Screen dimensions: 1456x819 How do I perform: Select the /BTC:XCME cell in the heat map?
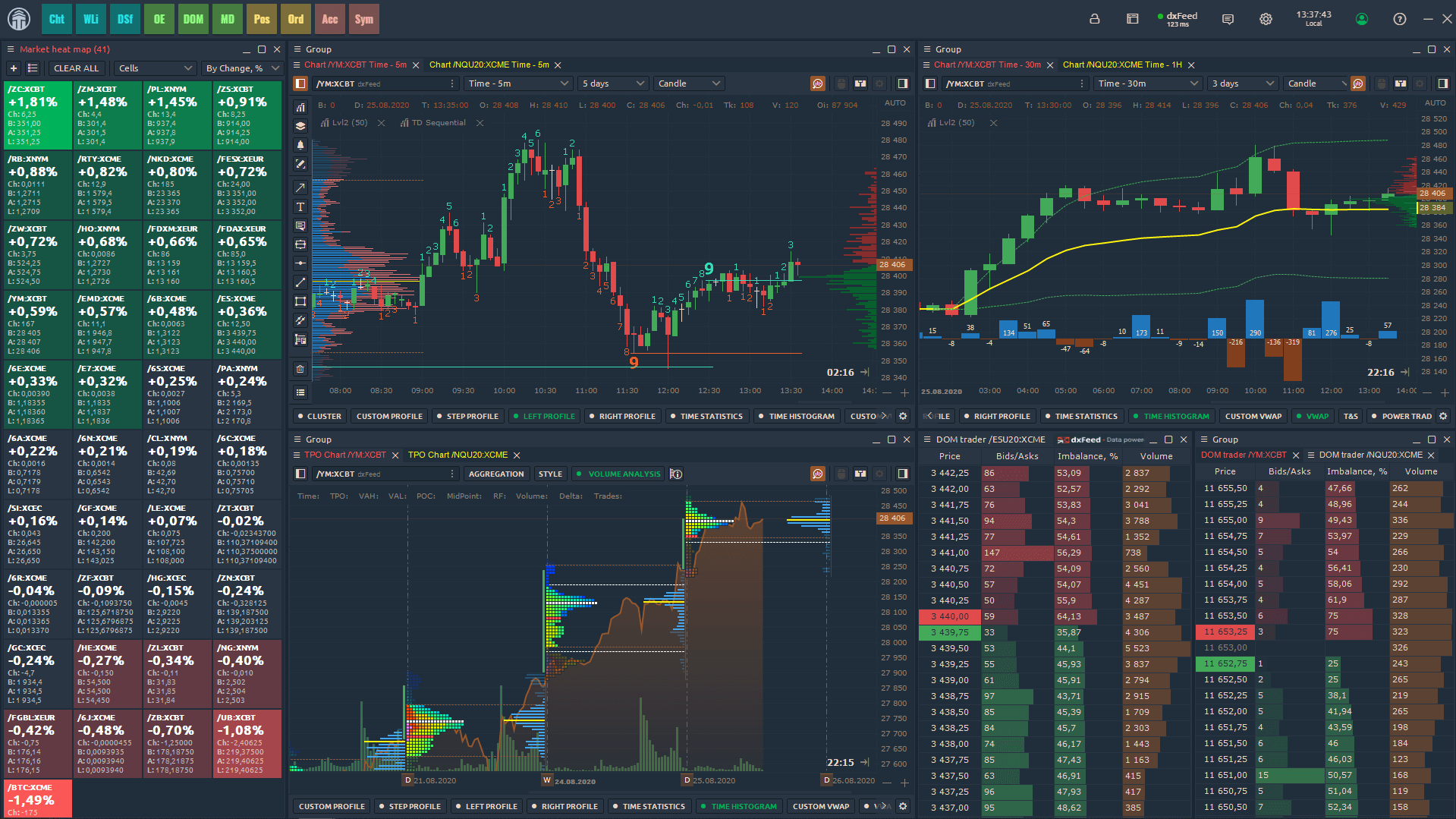click(x=36, y=799)
